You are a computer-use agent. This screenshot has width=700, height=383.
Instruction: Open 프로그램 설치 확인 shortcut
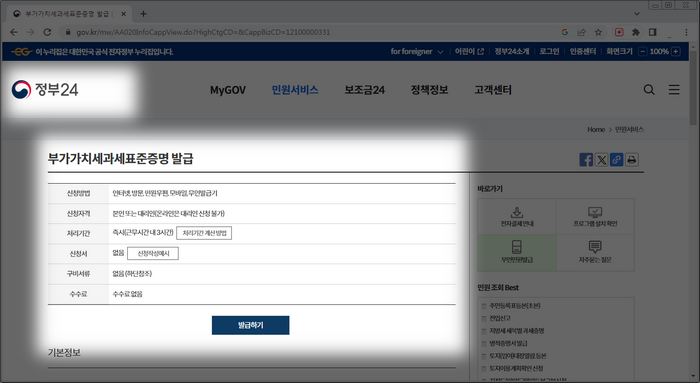[595, 216]
